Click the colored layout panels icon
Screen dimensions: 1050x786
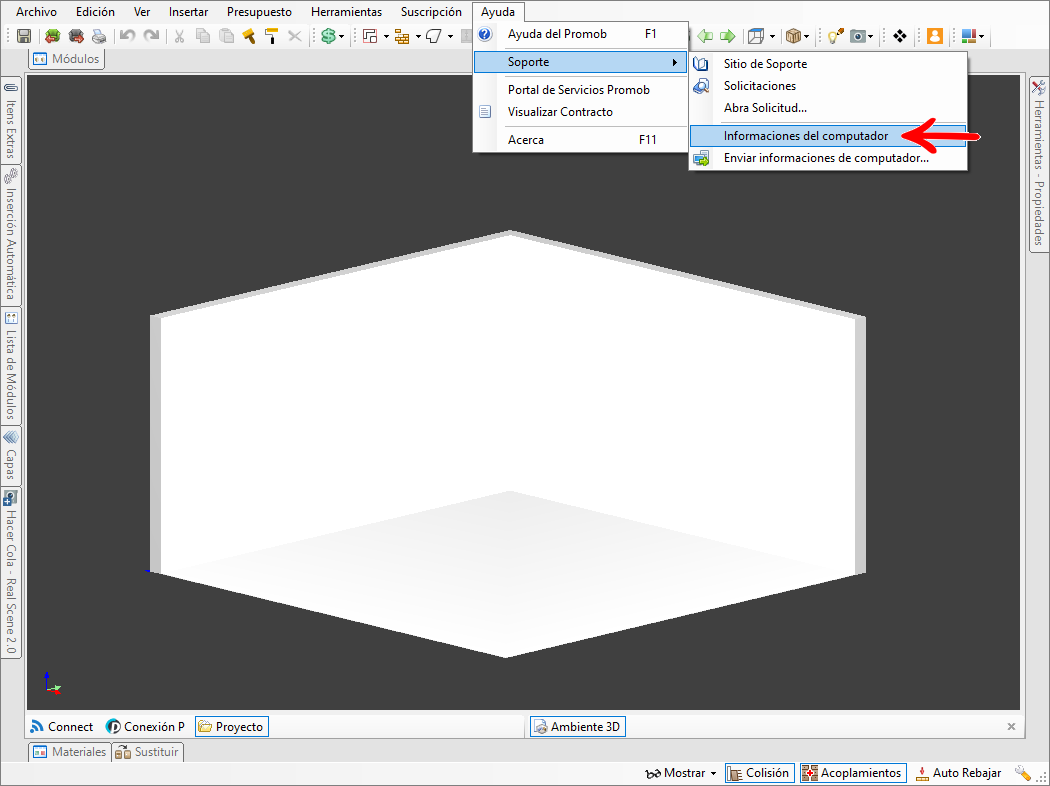coord(968,36)
